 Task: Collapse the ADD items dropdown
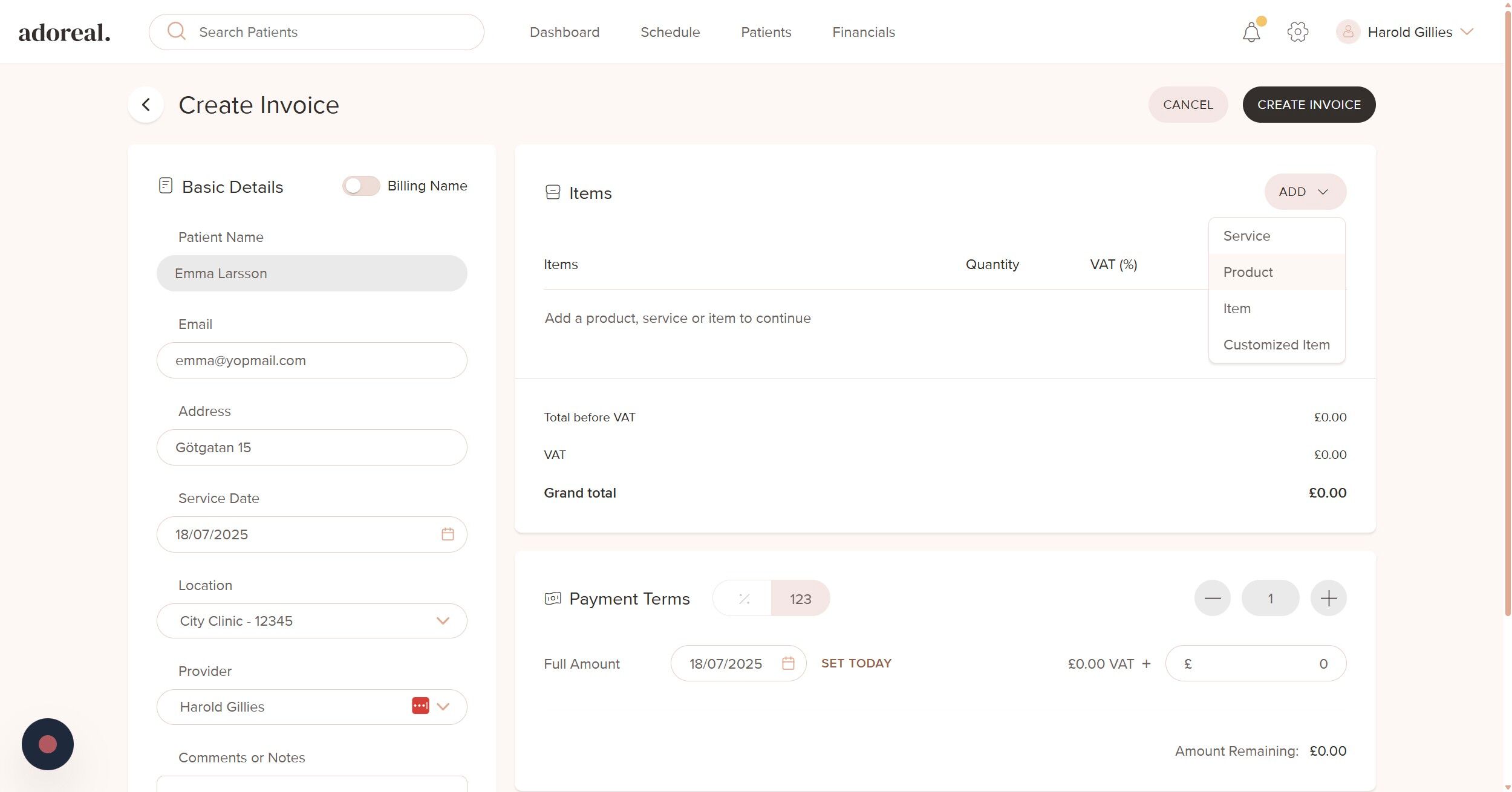point(1305,192)
